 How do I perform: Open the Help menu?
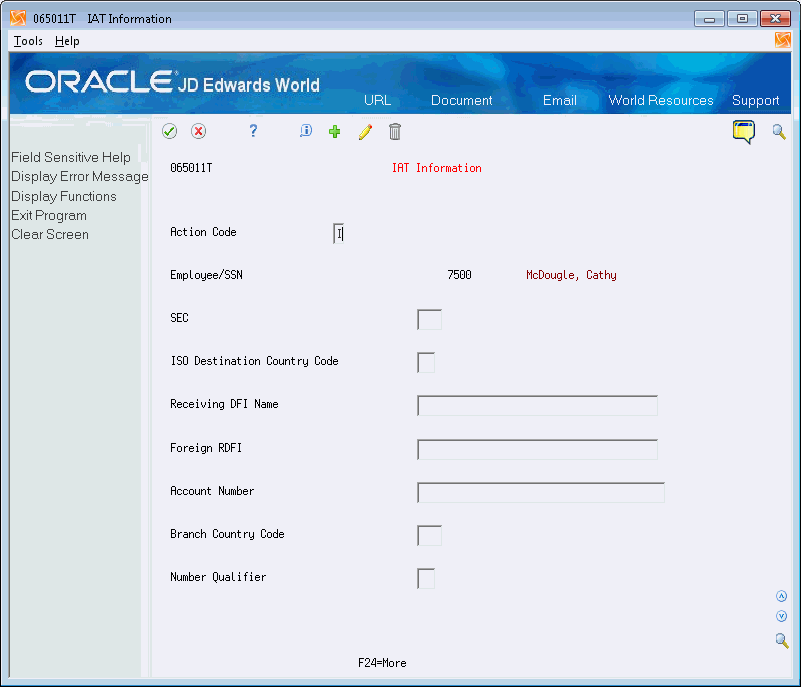67,41
